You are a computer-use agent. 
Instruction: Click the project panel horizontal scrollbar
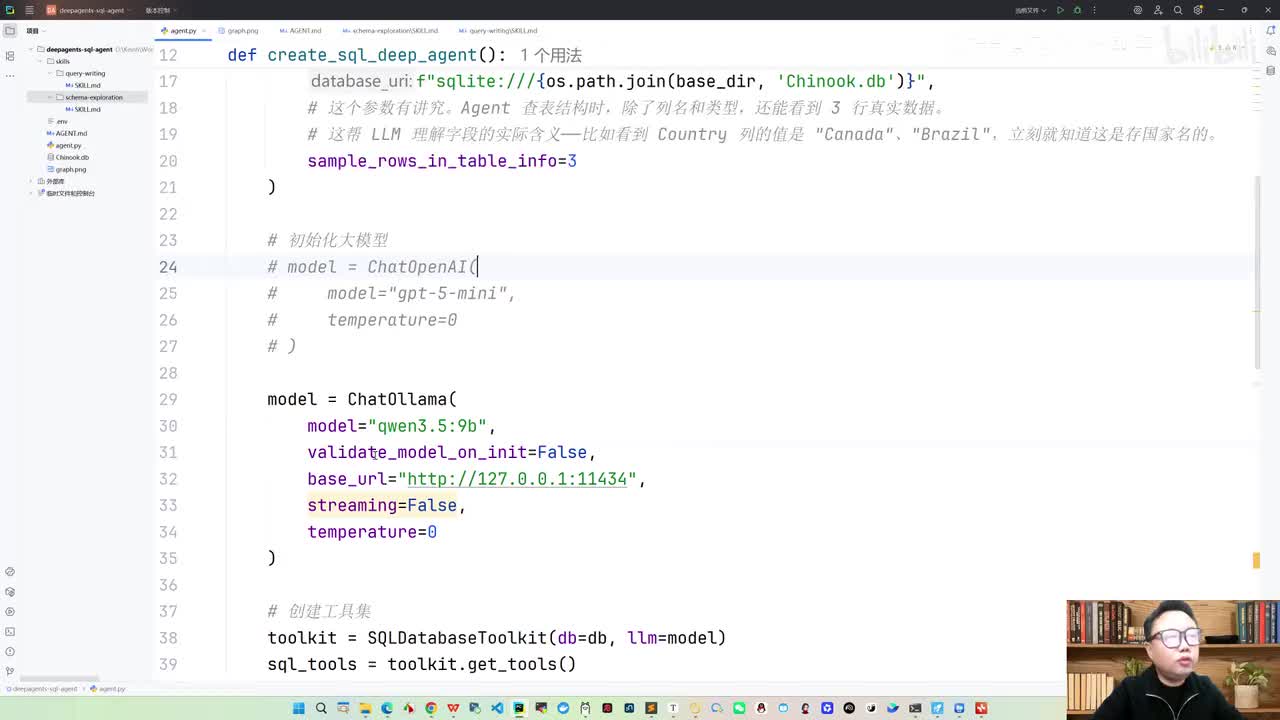coord(59,679)
